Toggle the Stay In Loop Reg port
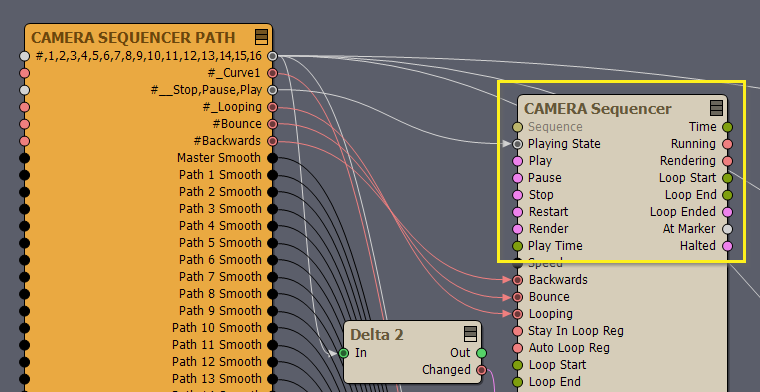 tap(518, 331)
